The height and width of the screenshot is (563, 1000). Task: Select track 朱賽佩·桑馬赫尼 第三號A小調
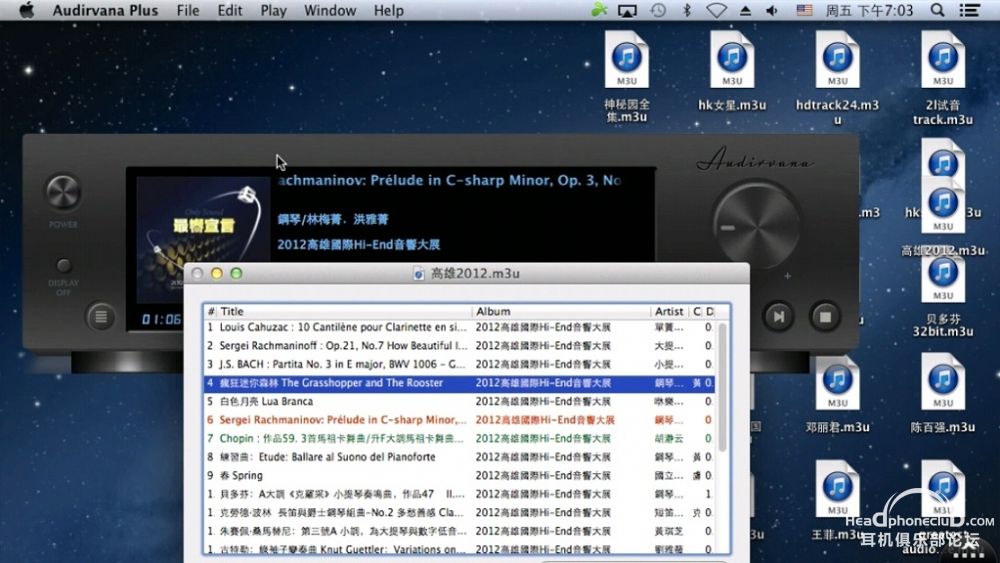459,530
